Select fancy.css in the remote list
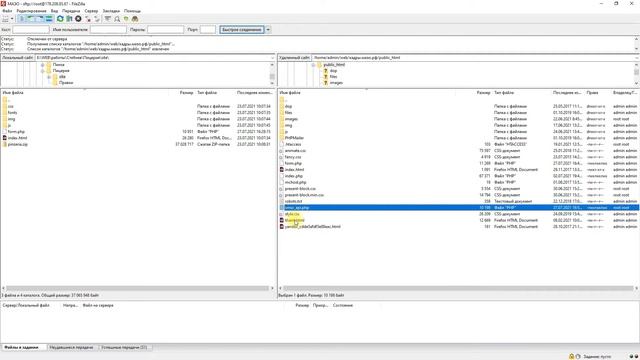Viewport: 640px width, 360px height. click(x=293, y=157)
